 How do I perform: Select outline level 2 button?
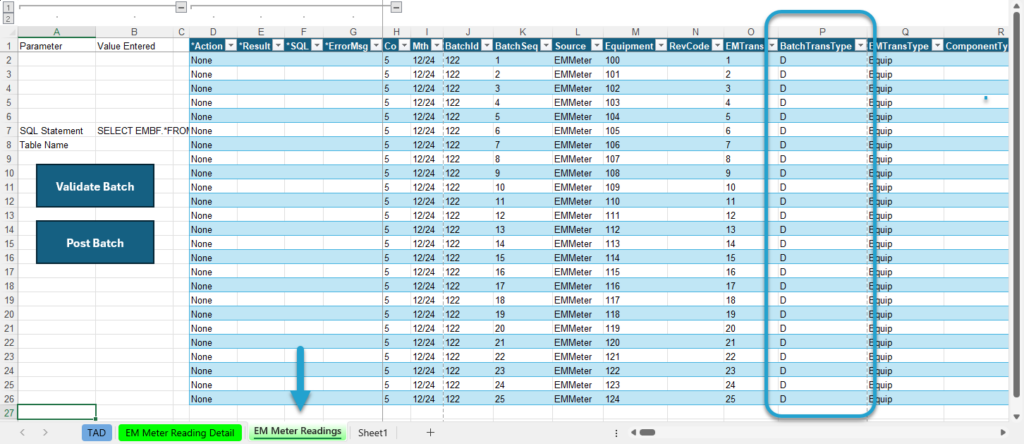(x=8, y=19)
